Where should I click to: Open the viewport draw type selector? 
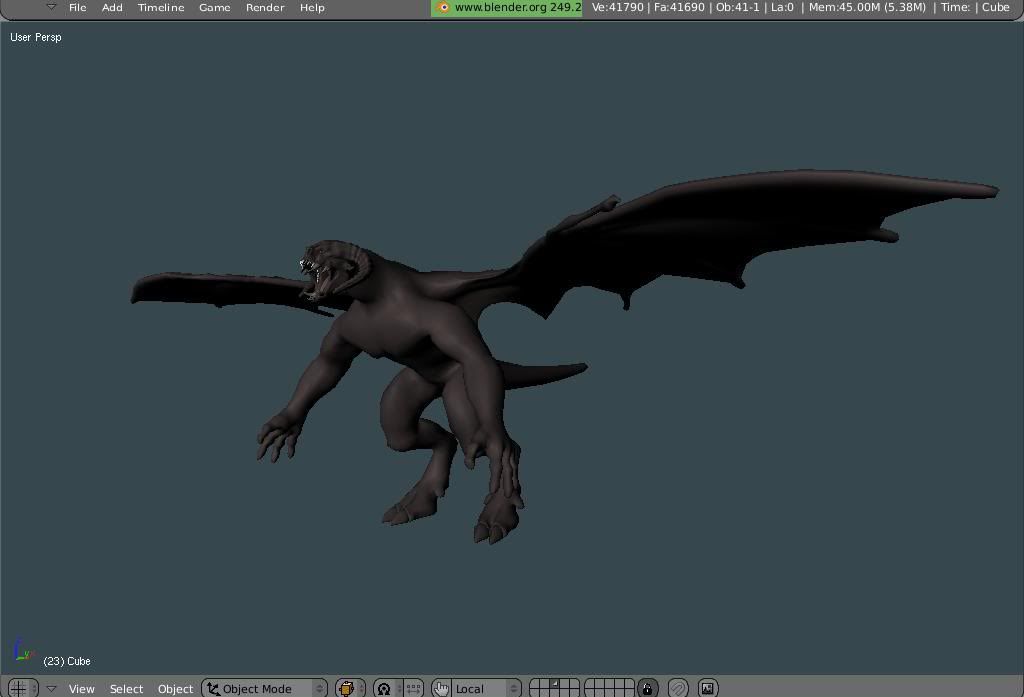point(348,688)
